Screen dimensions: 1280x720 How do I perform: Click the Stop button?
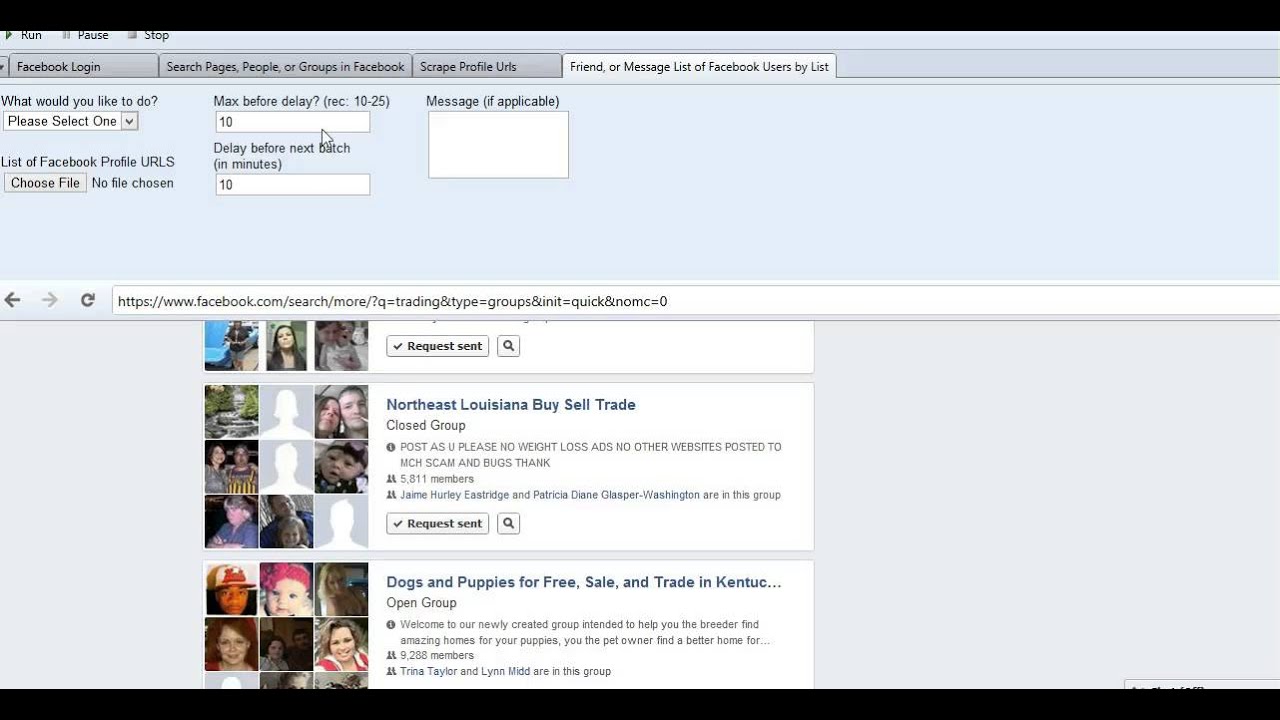(148, 35)
